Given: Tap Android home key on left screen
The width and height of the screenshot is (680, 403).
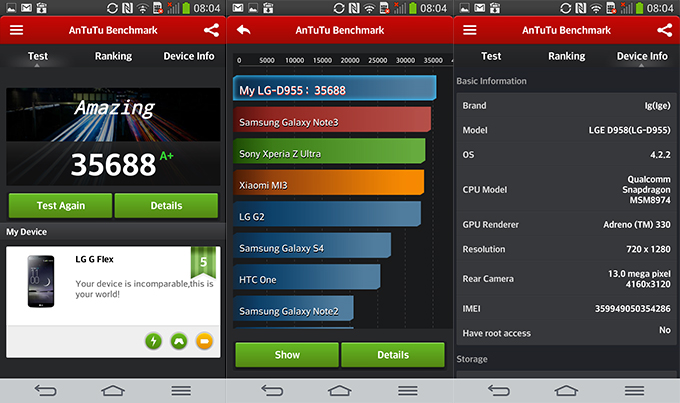Looking at the screenshot, I should coord(113,391).
